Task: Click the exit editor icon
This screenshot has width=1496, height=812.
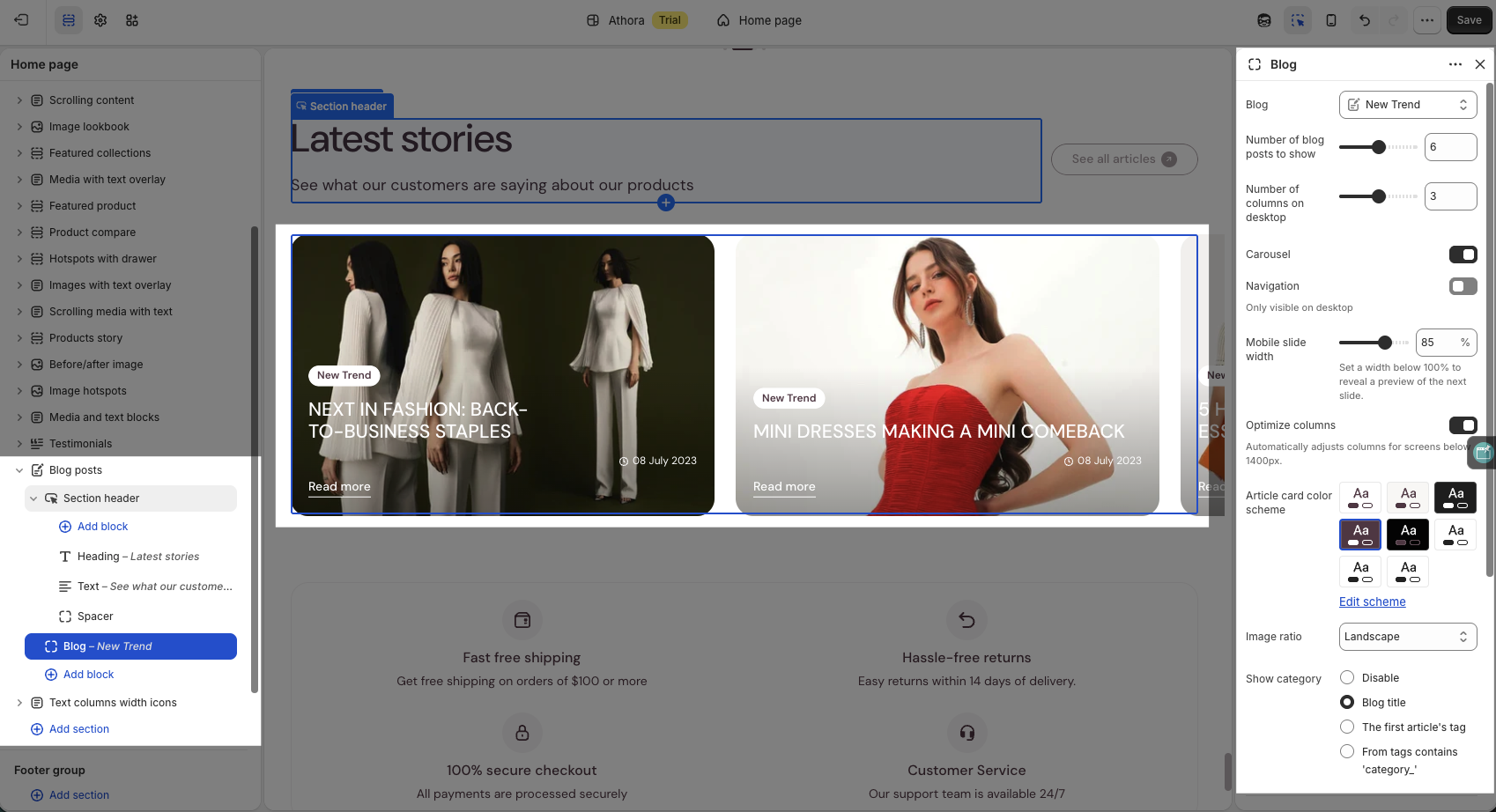Action: (22, 20)
